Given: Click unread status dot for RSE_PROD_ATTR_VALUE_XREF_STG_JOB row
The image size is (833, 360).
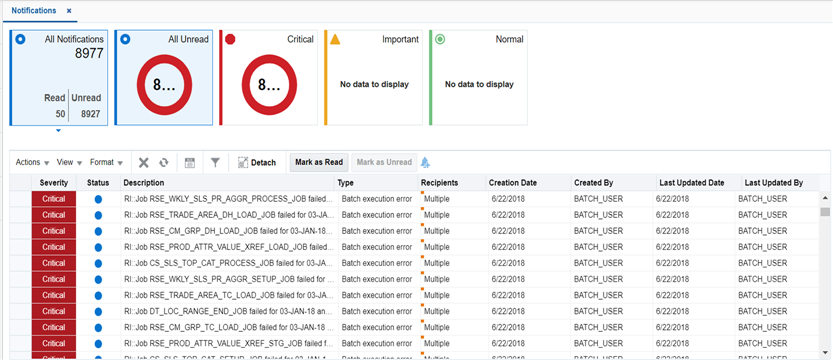Looking at the screenshot, I should coord(98,344).
